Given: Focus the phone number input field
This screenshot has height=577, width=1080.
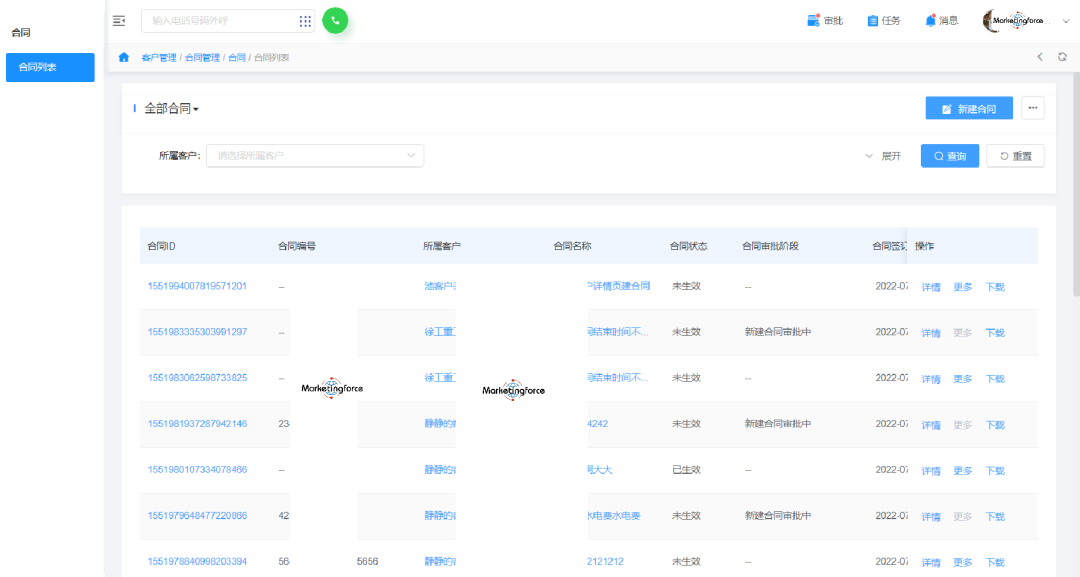Looking at the screenshot, I should 220,21.
